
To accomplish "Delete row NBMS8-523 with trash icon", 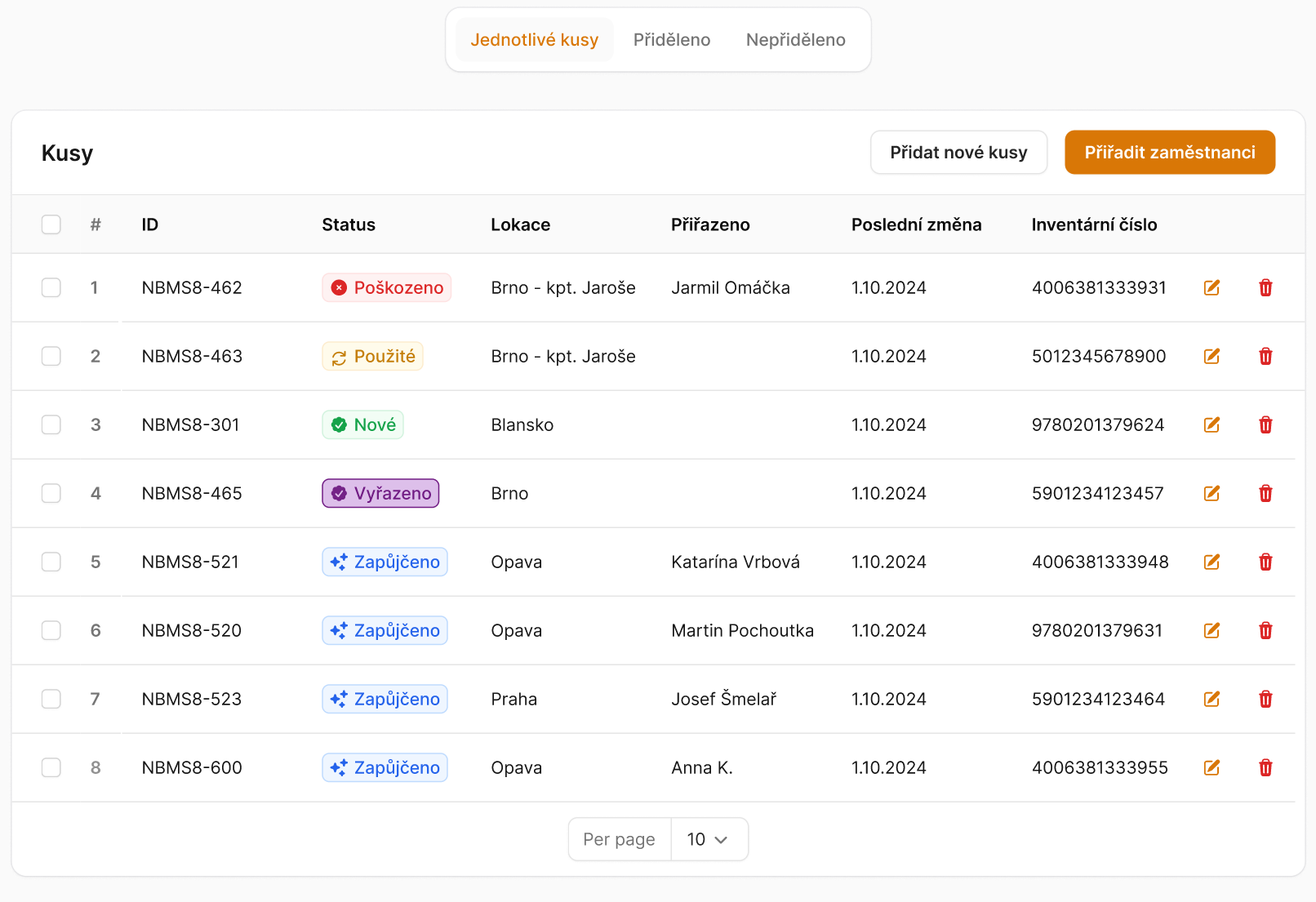I will pos(1265,699).
